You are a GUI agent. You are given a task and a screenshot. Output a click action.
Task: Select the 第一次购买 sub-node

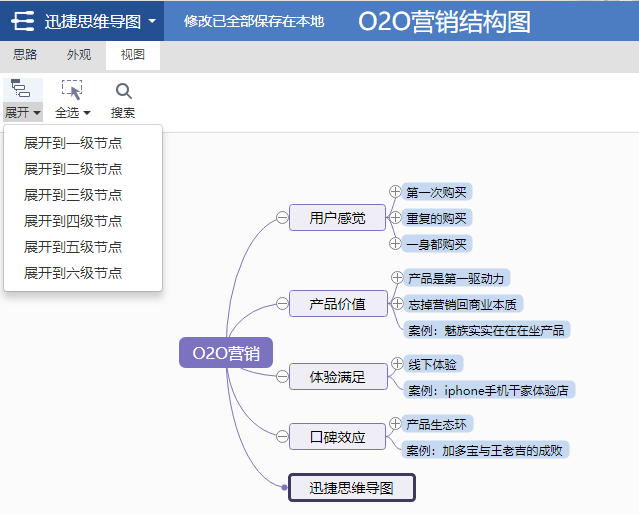click(437, 192)
